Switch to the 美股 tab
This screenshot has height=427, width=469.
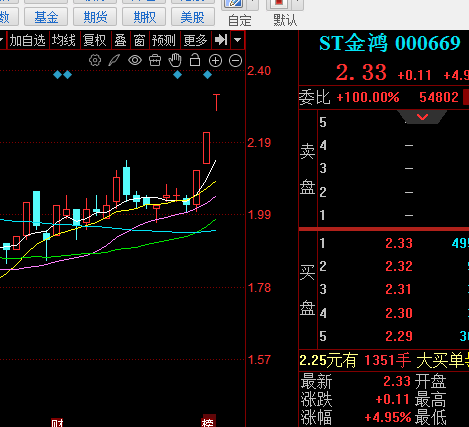pyautogui.click(x=193, y=17)
